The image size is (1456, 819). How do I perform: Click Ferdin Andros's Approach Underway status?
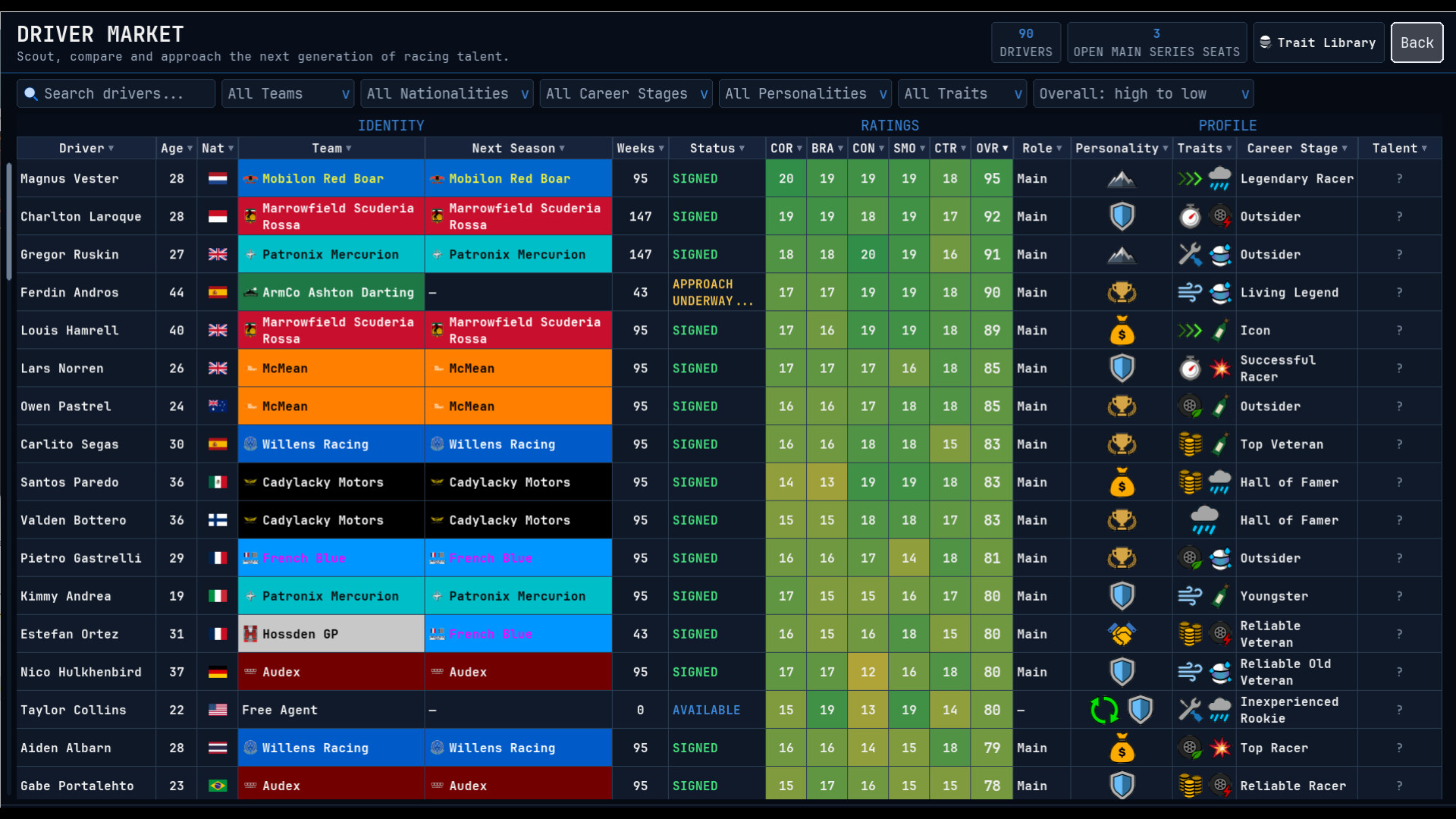pos(713,293)
